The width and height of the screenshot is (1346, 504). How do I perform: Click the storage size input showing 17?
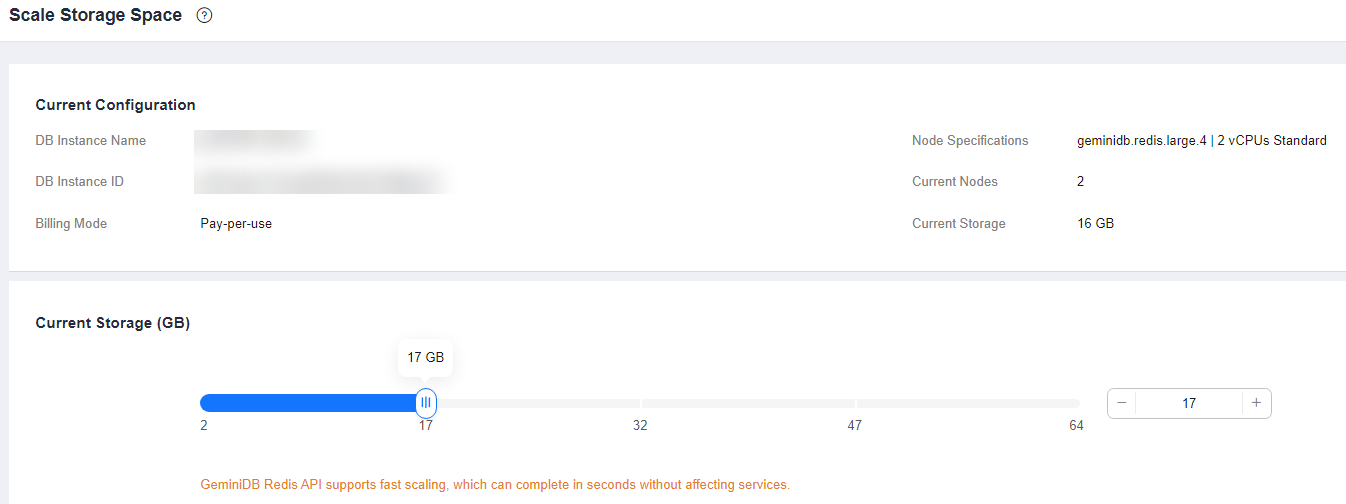pyautogui.click(x=1189, y=403)
